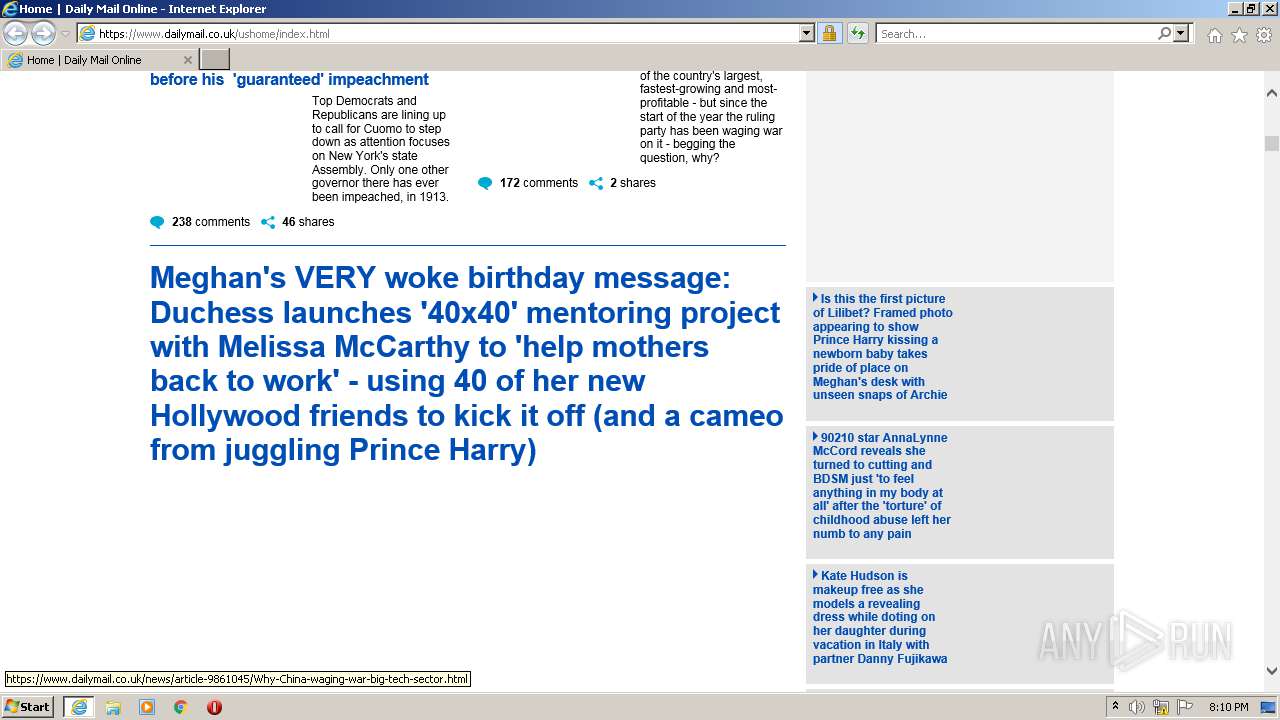Expand the address bar autocomplete dropdown
Screen dimensions: 1280x720
click(x=807, y=34)
